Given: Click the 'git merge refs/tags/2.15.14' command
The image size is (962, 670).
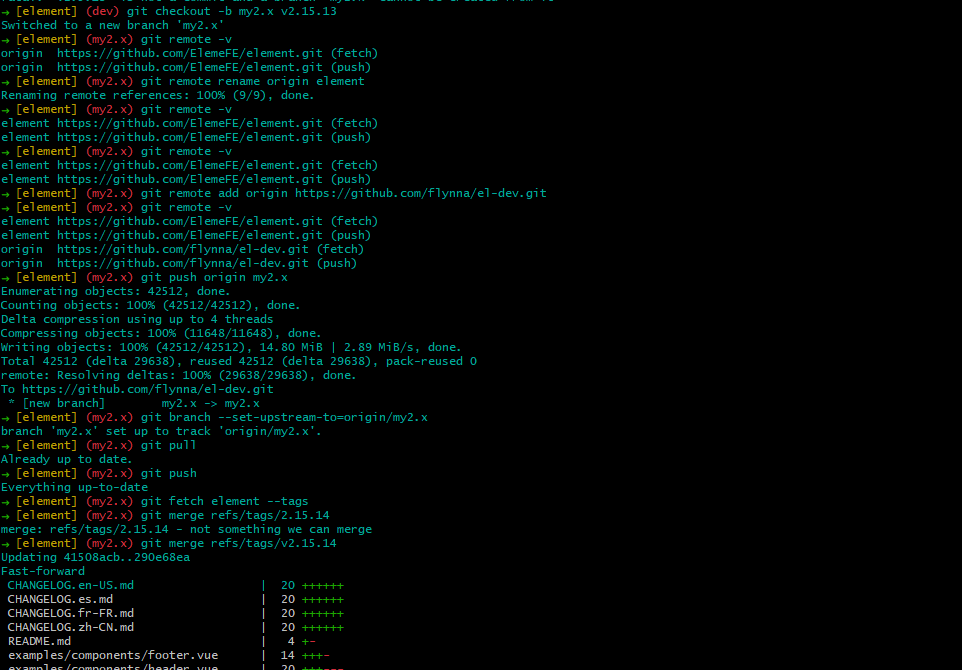Looking at the screenshot, I should [x=235, y=516].
